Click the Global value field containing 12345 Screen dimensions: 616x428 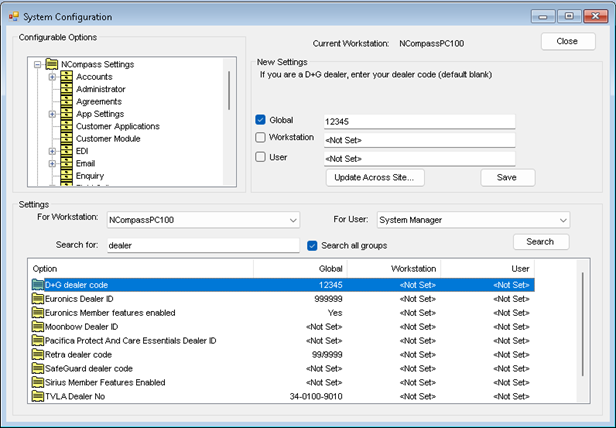coord(419,121)
